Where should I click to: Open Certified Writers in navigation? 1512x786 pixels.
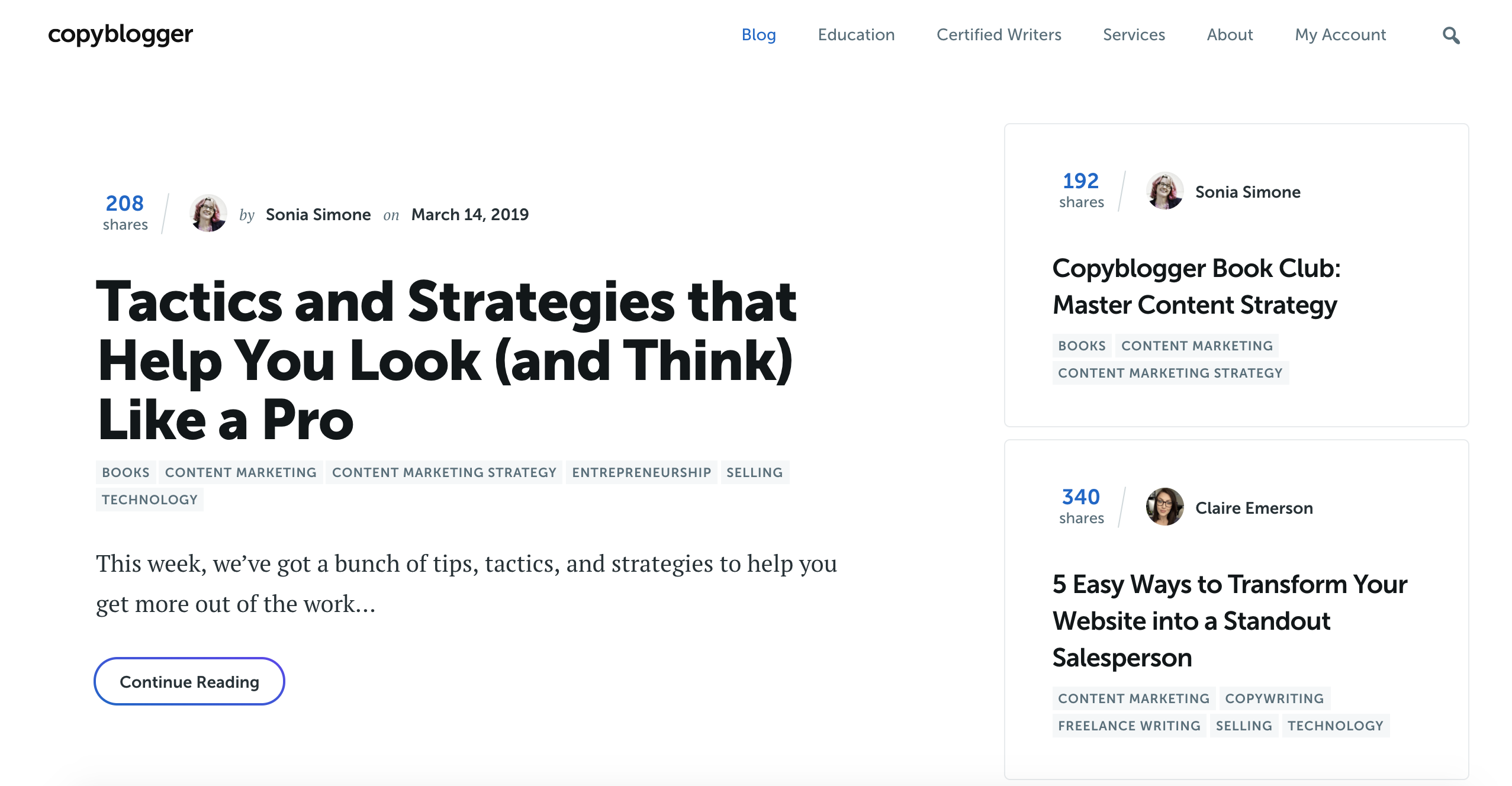[999, 35]
